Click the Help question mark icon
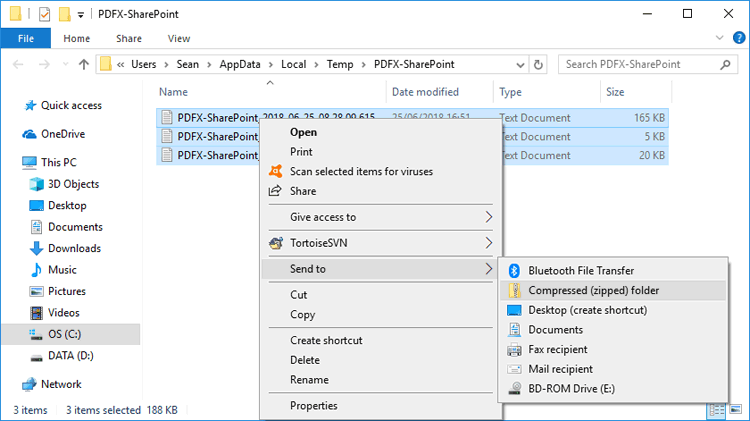 click(739, 38)
